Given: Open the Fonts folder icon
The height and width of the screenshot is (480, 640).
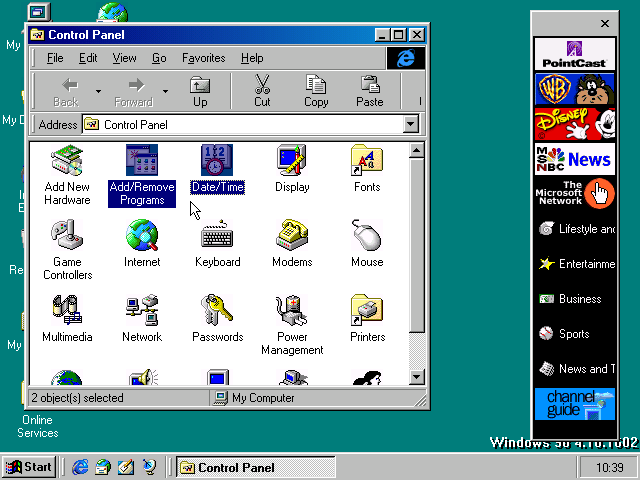Looking at the screenshot, I should 367,162.
